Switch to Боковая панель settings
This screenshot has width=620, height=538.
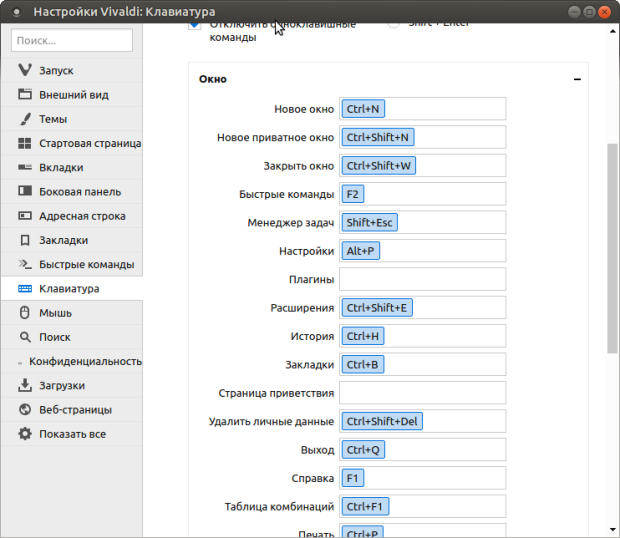pos(80,192)
